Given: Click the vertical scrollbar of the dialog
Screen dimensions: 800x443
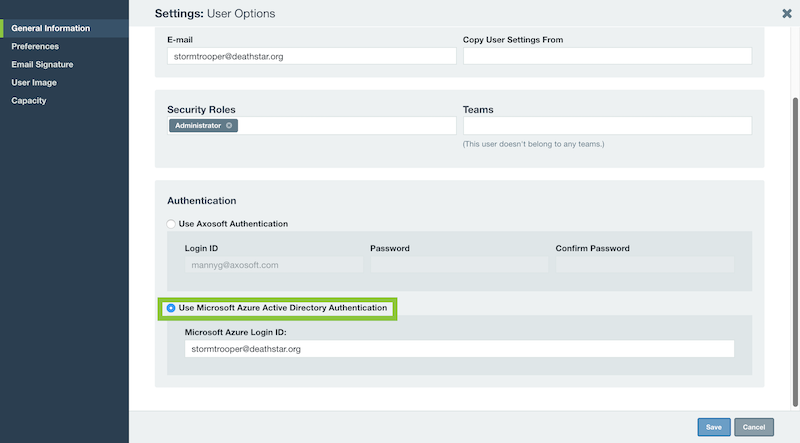Looking at the screenshot, I should [795, 253].
